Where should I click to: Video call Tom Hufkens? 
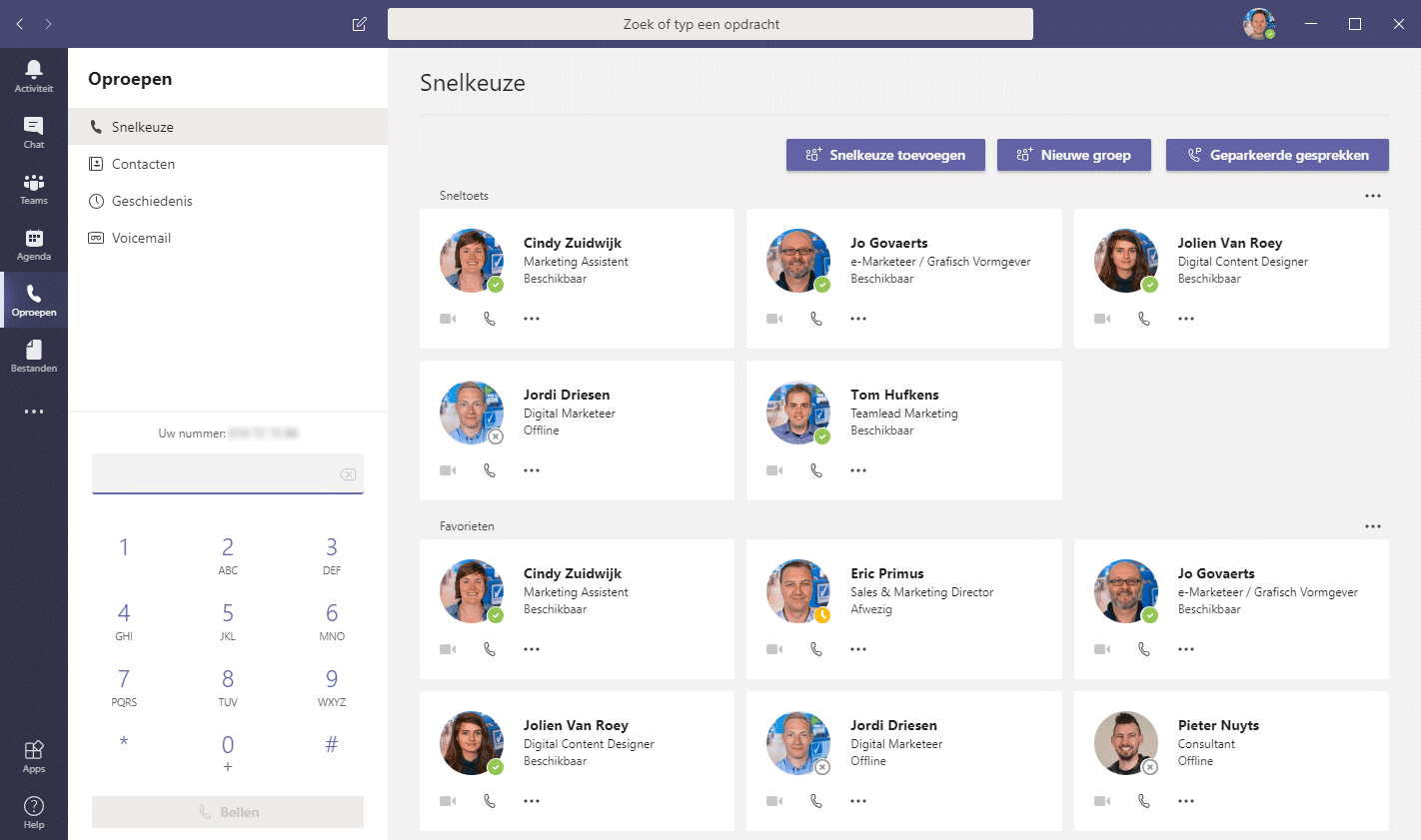coord(774,470)
